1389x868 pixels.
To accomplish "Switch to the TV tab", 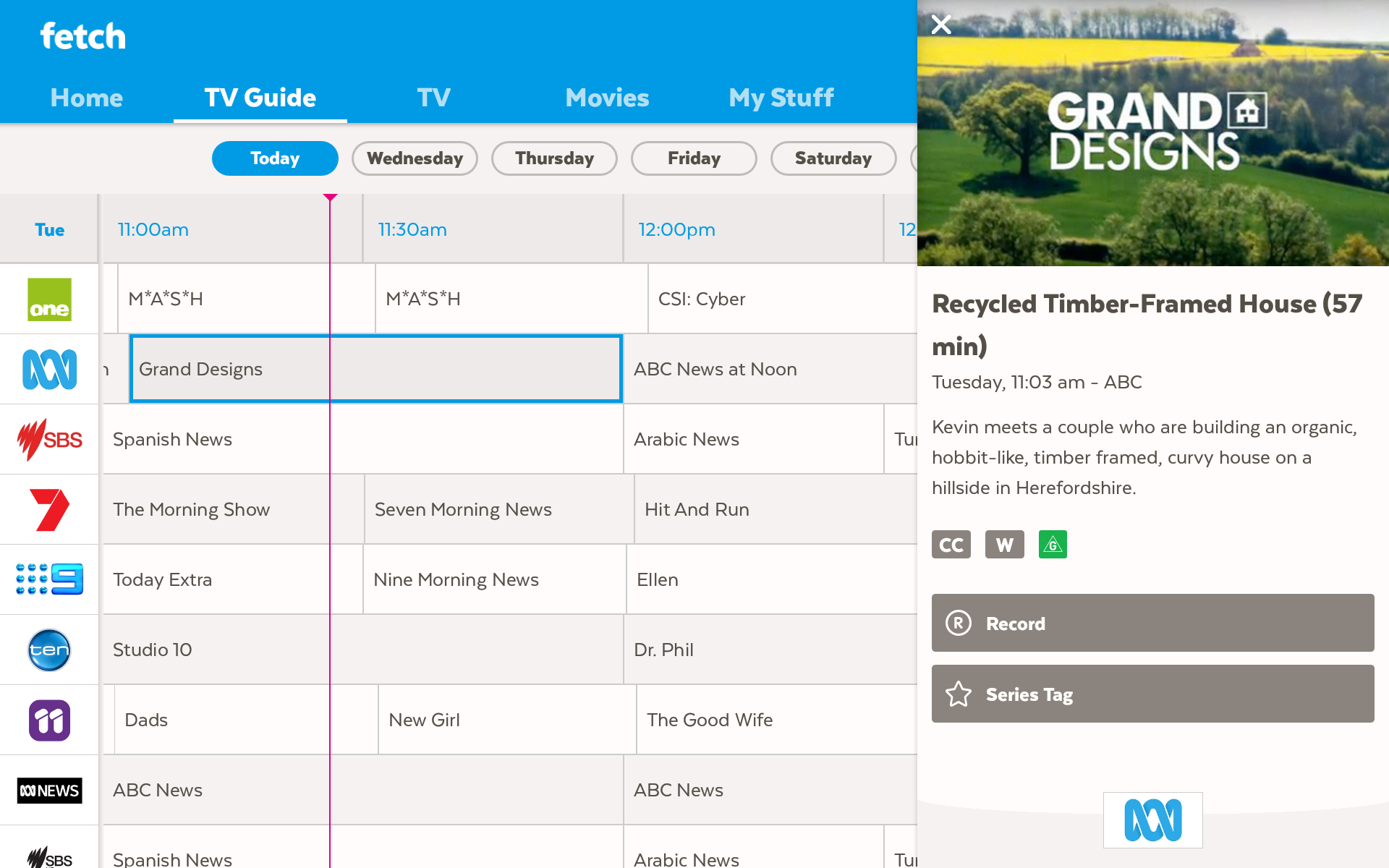I will (434, 98).
